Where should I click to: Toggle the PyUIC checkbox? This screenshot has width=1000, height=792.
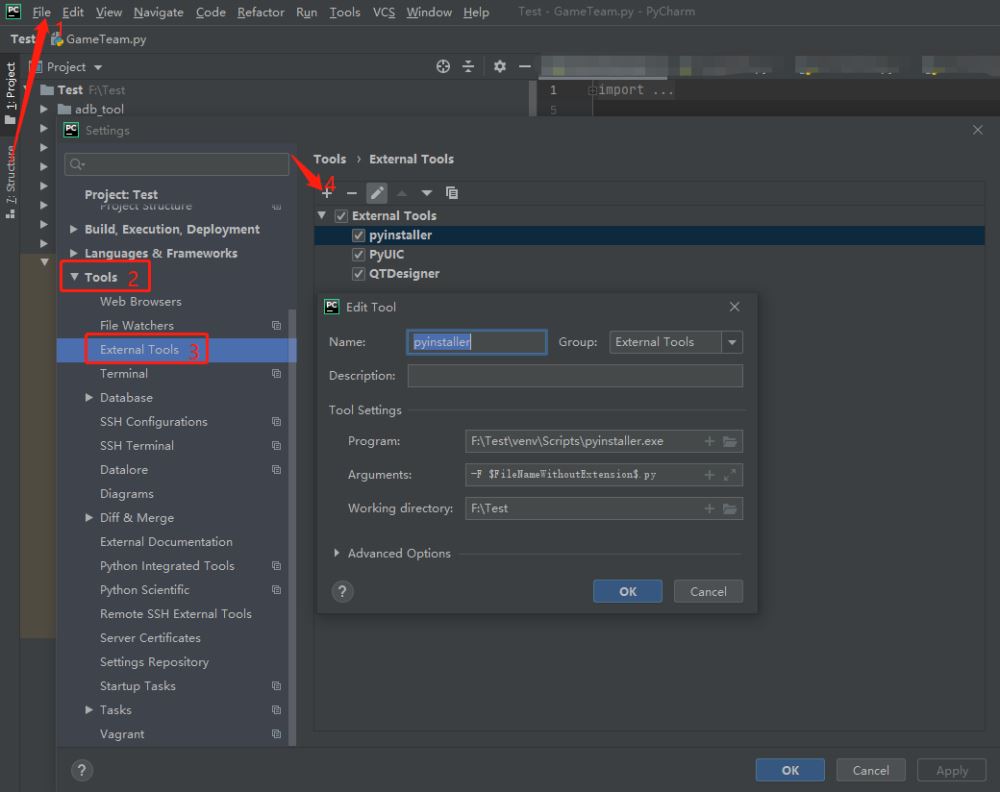(x=358, y=254)
